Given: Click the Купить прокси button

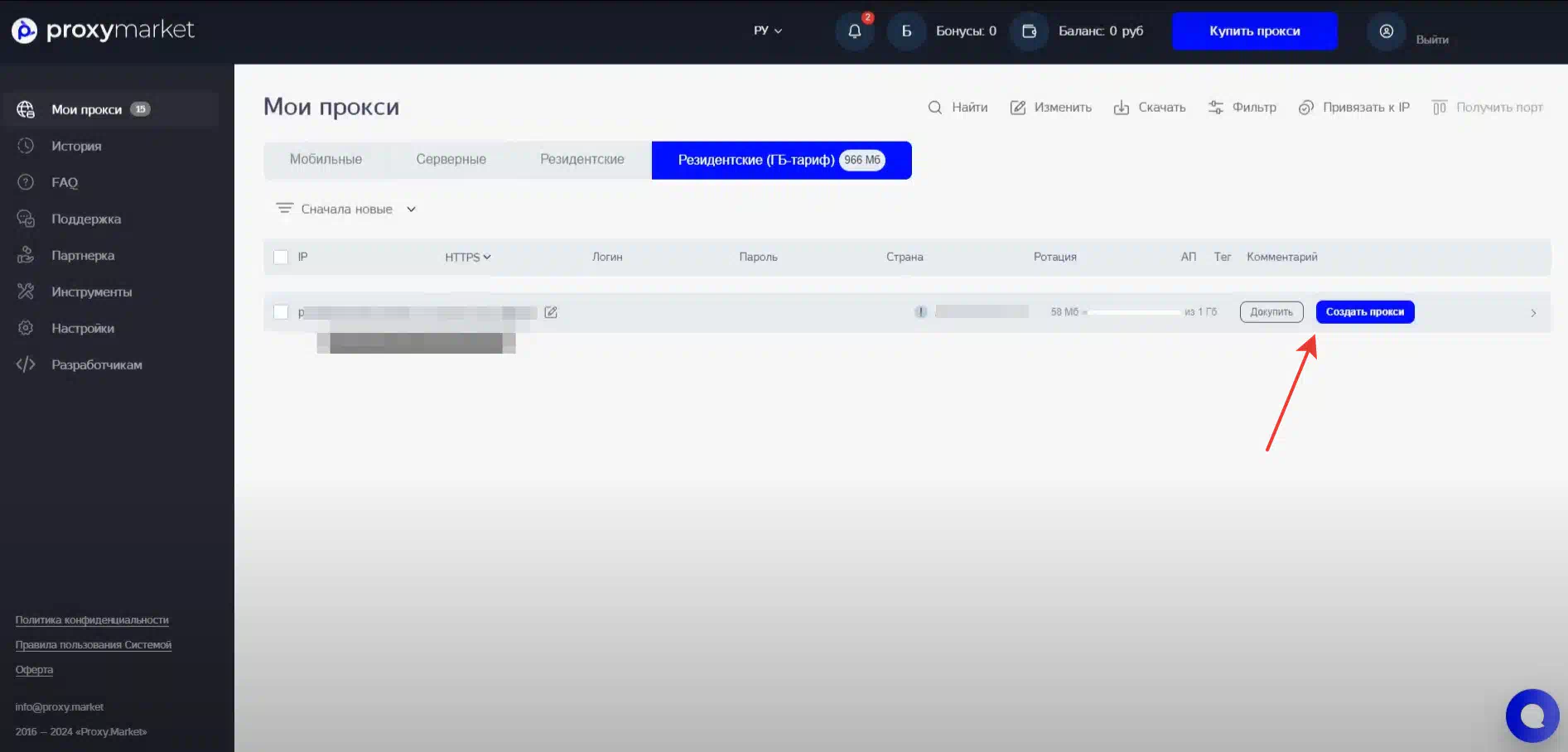Looking at the screenshot, I should (x=1254, y=31).
